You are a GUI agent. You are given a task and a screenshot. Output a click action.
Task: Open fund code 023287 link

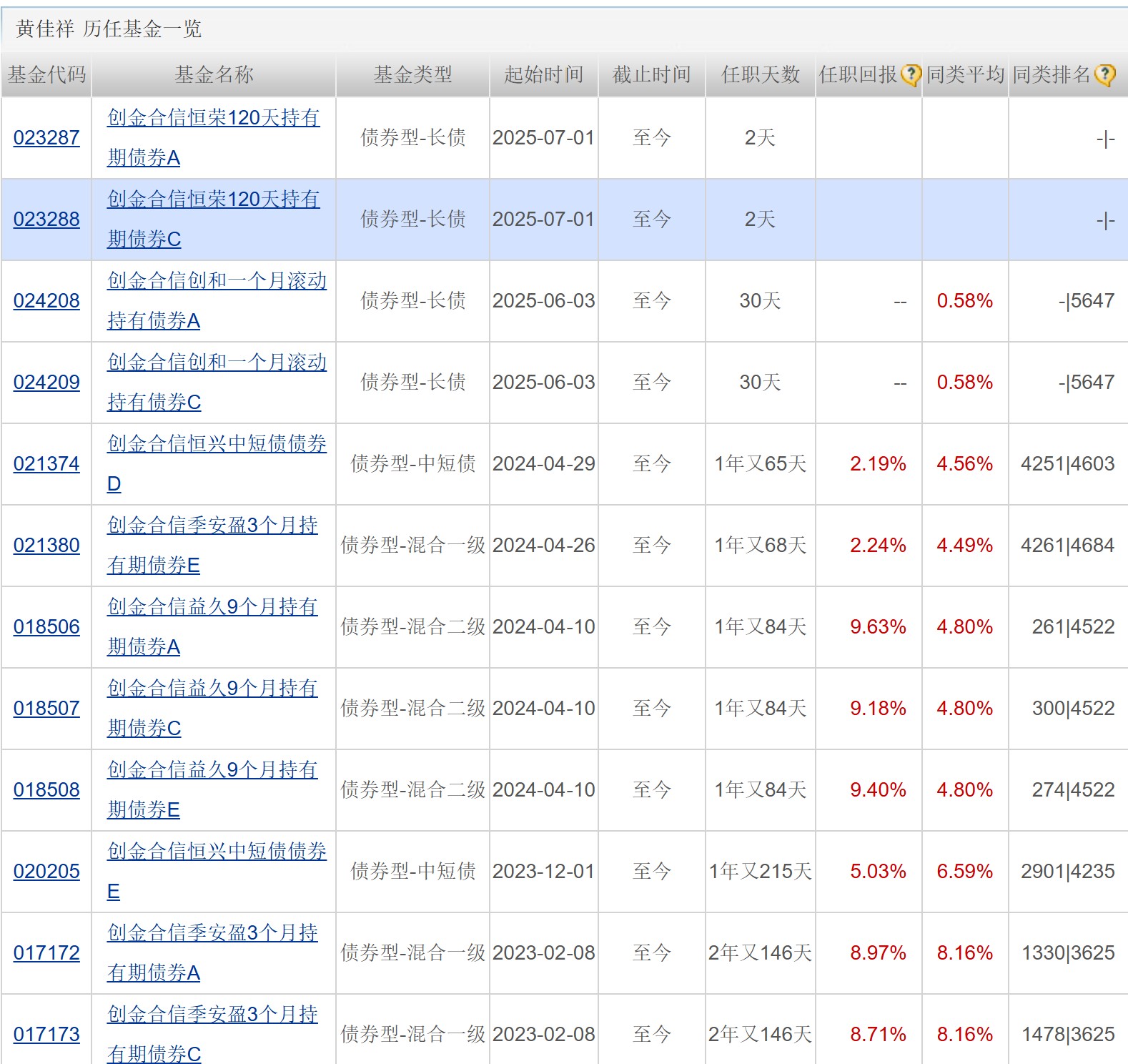(x=46, y=137)
